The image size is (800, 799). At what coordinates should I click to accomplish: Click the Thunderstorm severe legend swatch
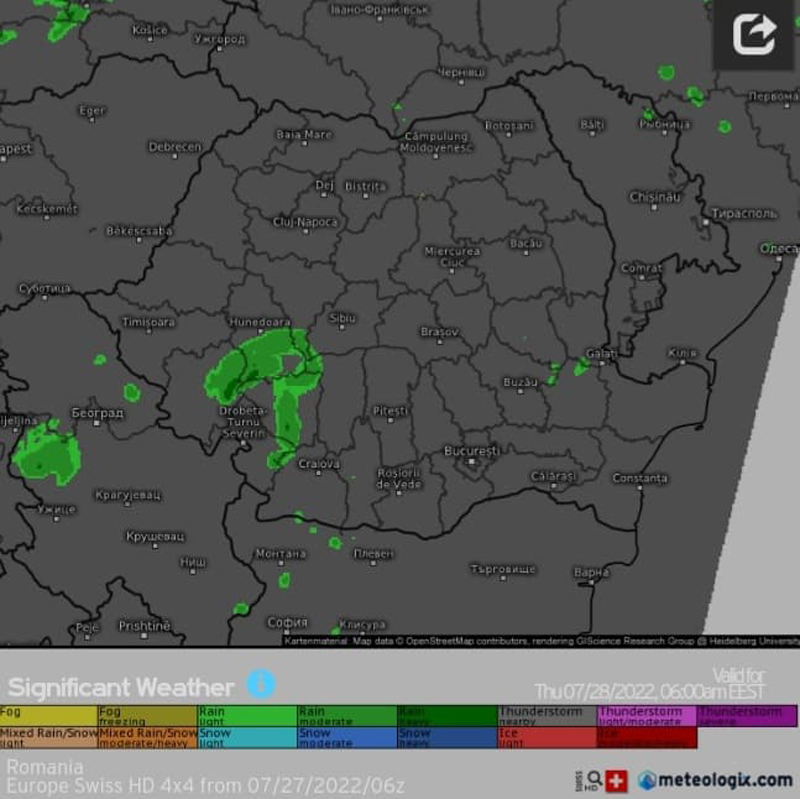pyautogui.click(x=746, y=716)
